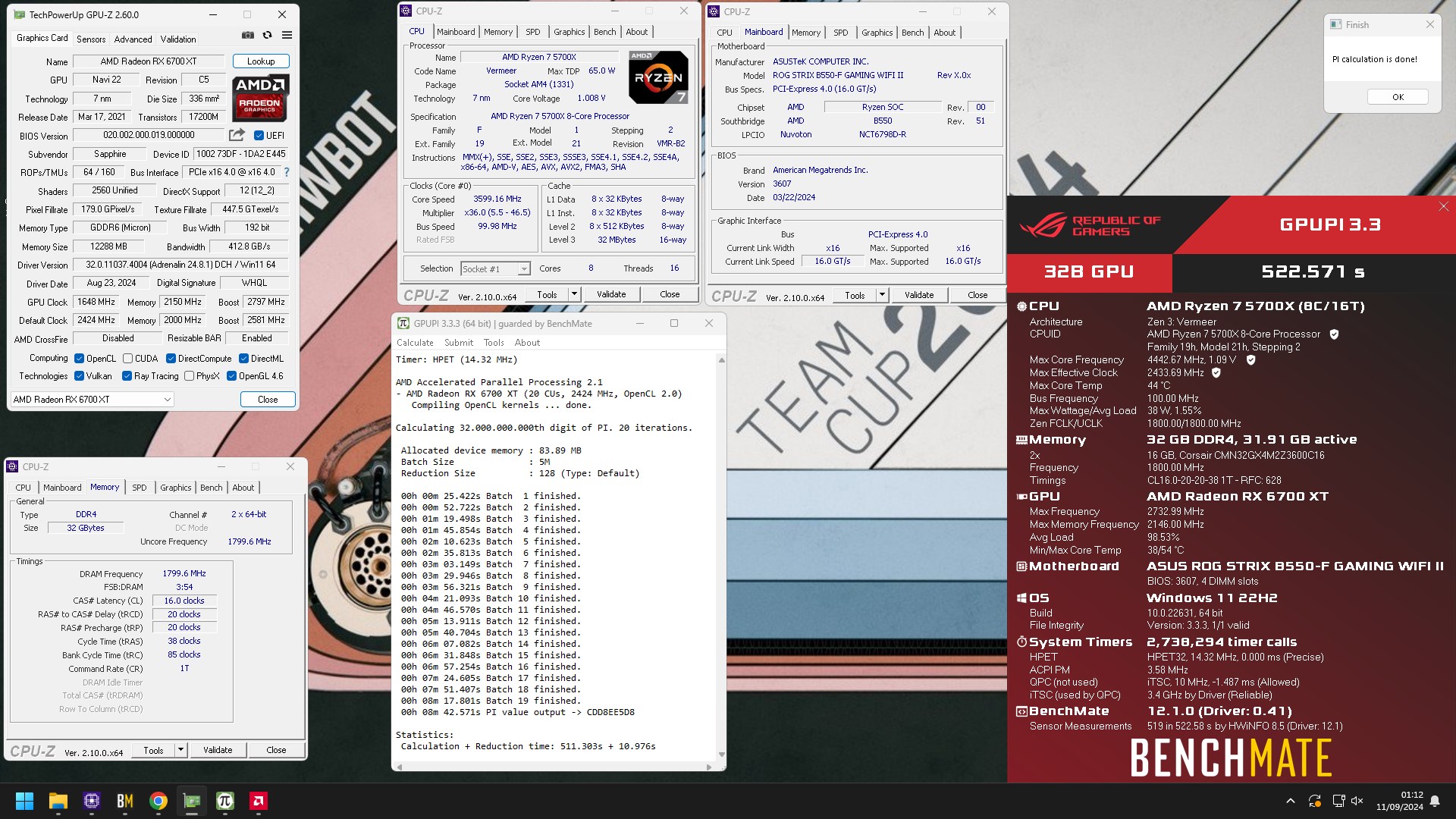Click AMD Radeon Graphics logo in GPU-Z
This screenshot has height=819, width=1456.
260,99
